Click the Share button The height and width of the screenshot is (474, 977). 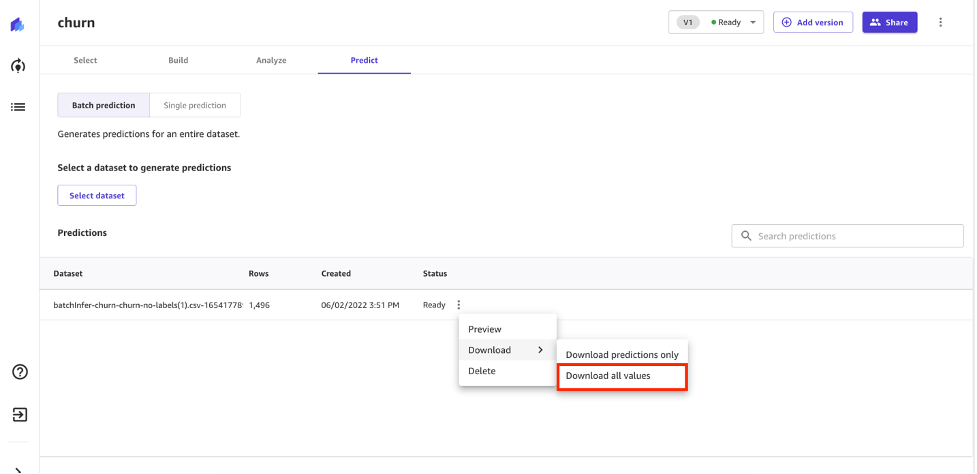[889, 22]
